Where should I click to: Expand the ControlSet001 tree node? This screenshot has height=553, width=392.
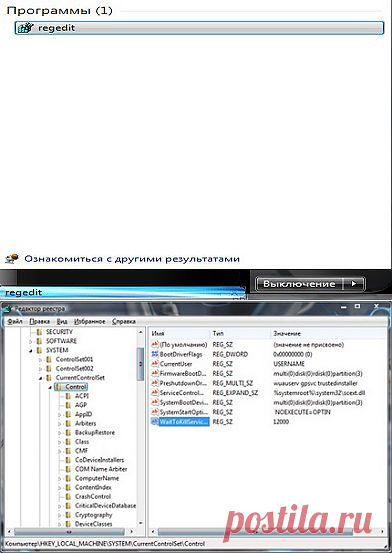tap(40, 360)
